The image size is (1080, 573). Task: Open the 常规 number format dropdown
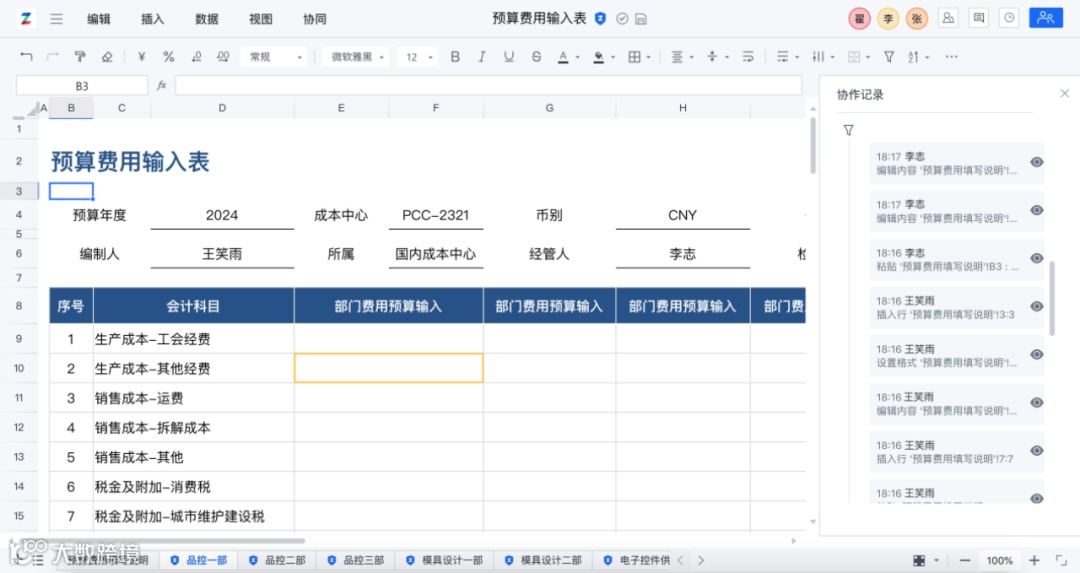pyautogui.click(x=275, y=57)
